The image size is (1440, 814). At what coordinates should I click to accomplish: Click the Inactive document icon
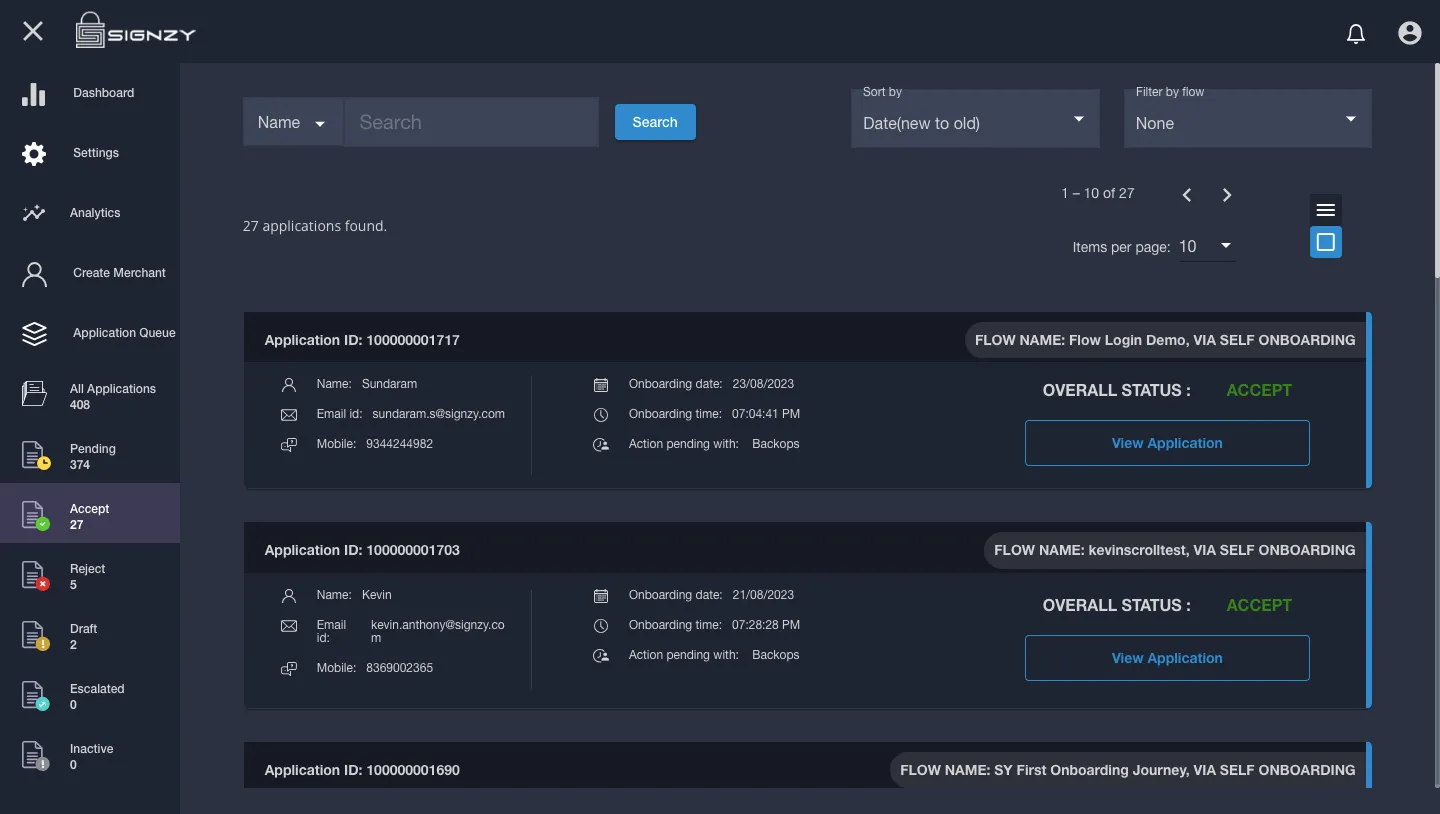click(35, 755)
